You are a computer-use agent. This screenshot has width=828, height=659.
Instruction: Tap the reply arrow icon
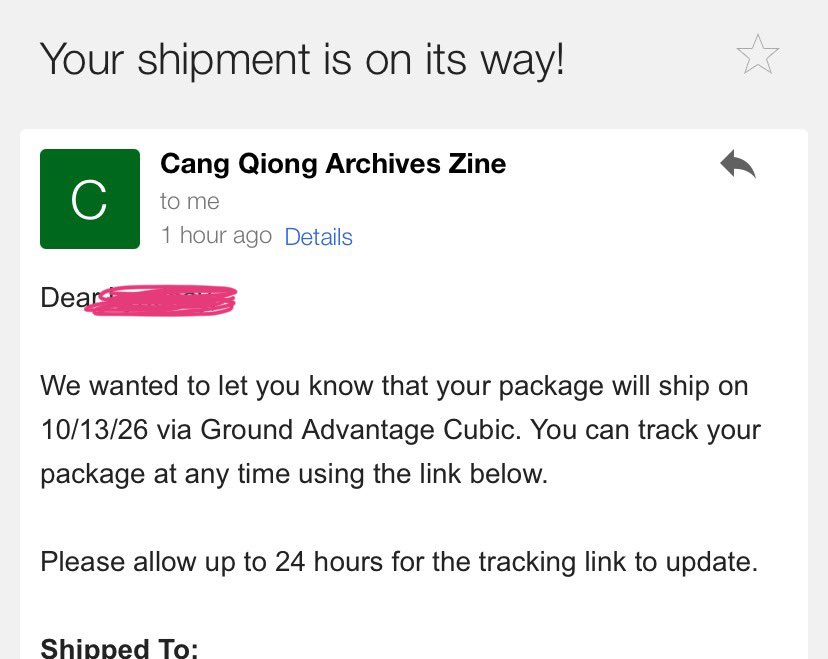click(738, 165)
